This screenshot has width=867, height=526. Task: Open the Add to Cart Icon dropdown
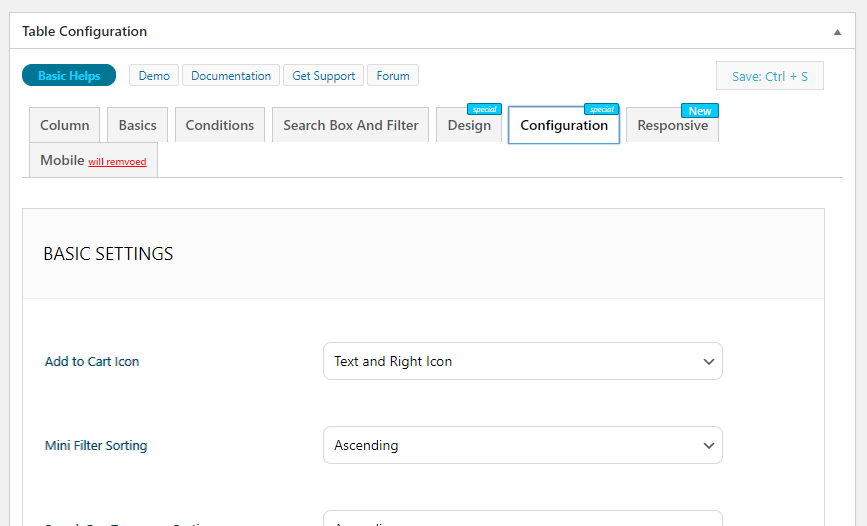coord(523,361)
